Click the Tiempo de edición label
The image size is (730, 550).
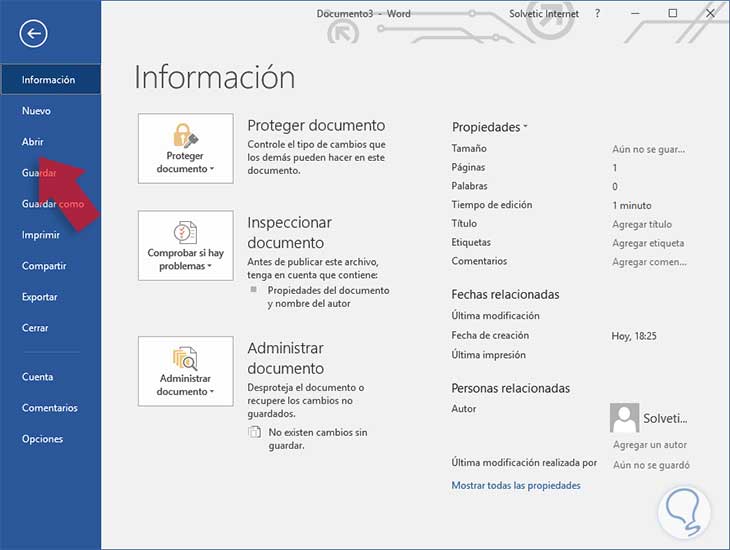pos(492,204)
